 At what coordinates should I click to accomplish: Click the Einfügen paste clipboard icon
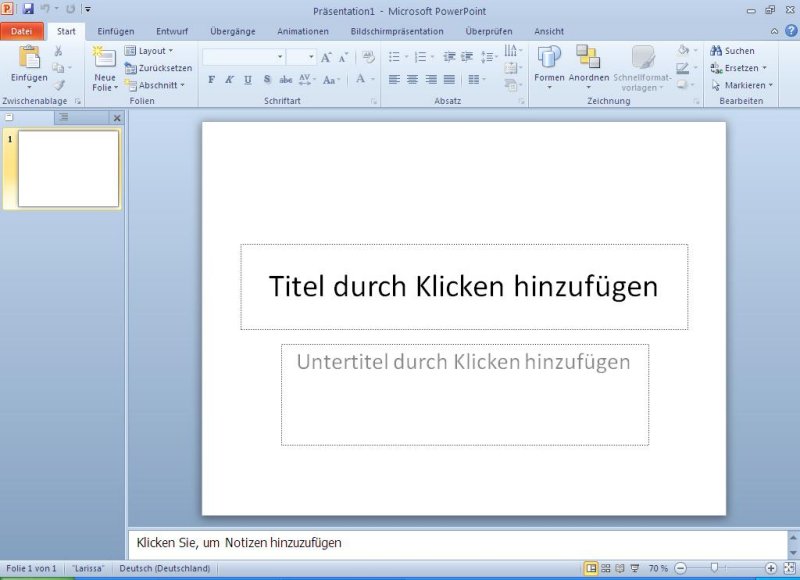point(29,58)
